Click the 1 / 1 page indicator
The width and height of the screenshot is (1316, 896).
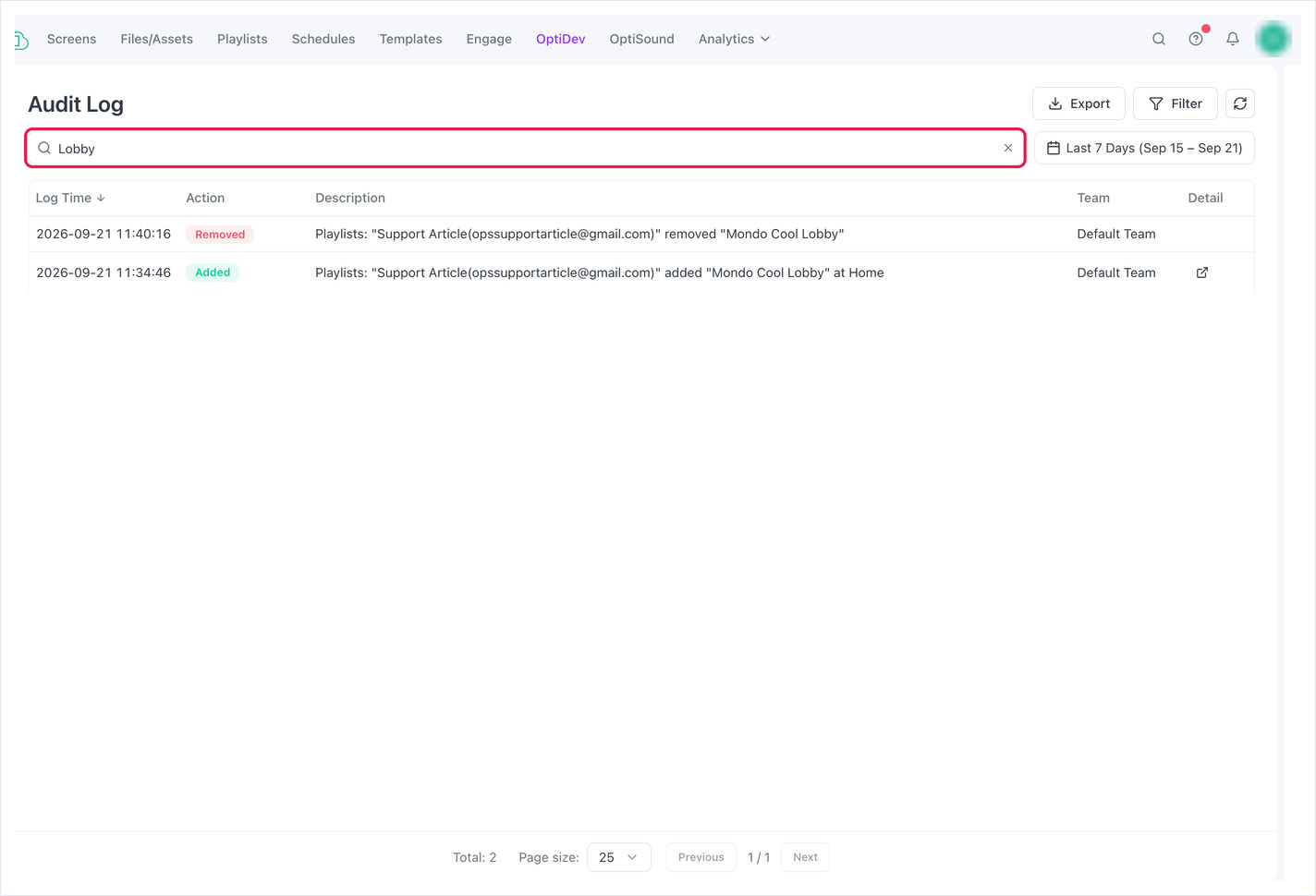(x=759, y=857)
